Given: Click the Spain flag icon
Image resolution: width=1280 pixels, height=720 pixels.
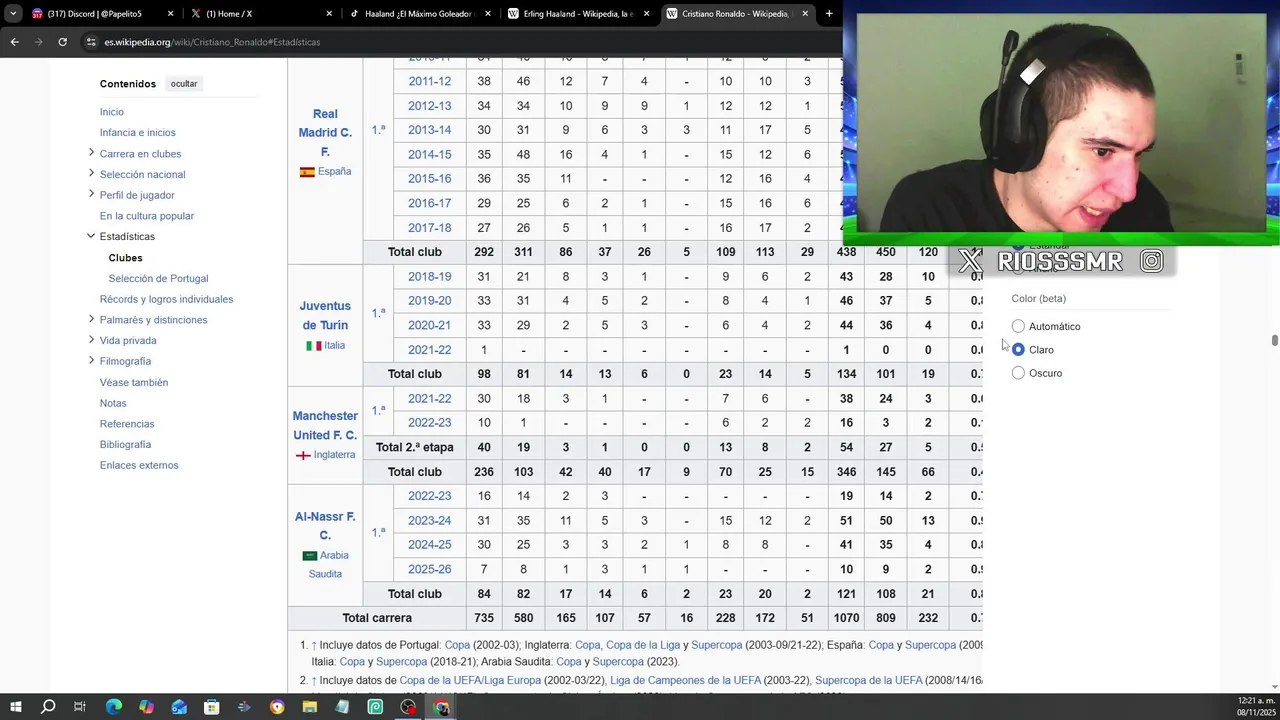Looking at the screenshot, I should pyautogui.click(x=307, y=172).
